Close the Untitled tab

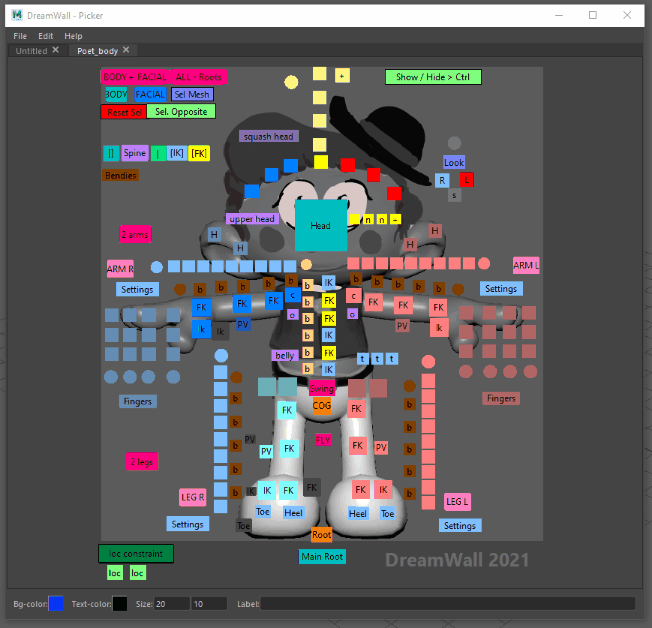55,50
